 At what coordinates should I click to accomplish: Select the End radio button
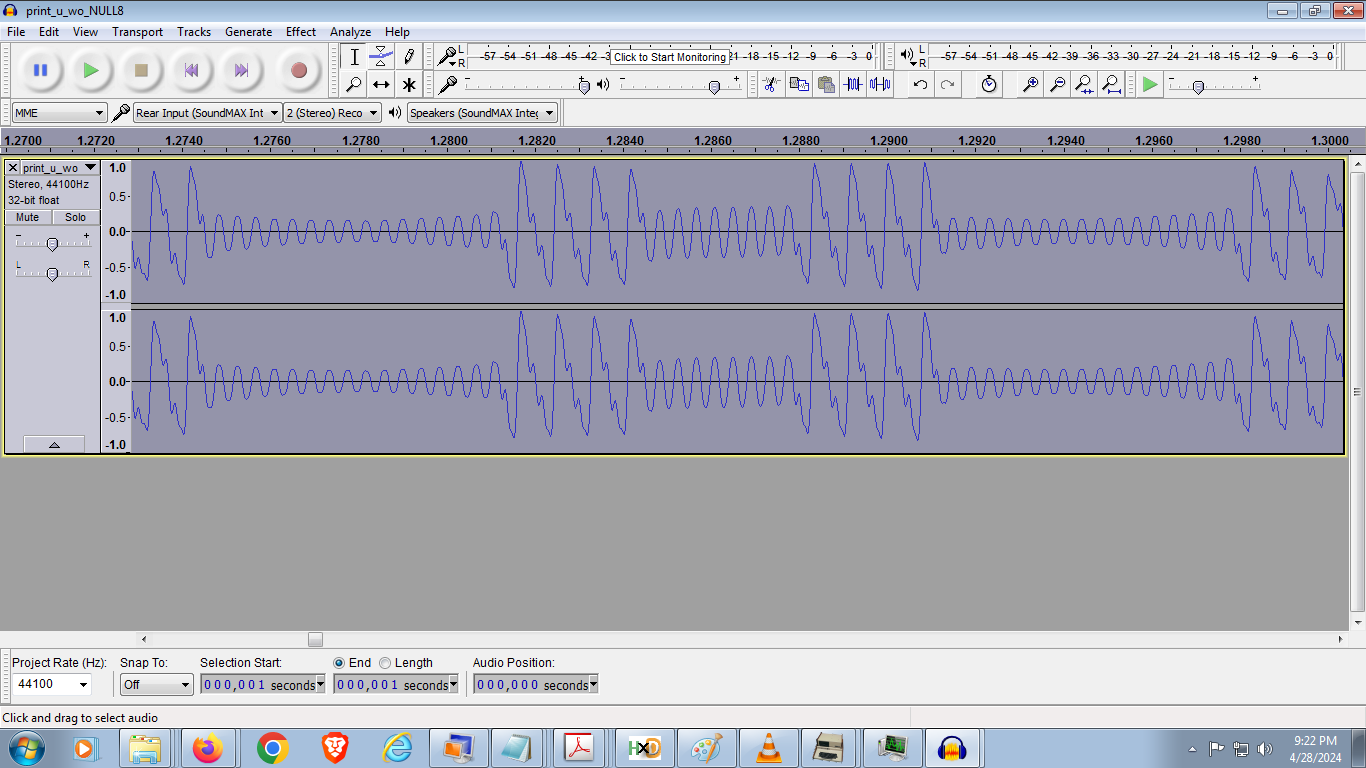click(x=339, y=662)
